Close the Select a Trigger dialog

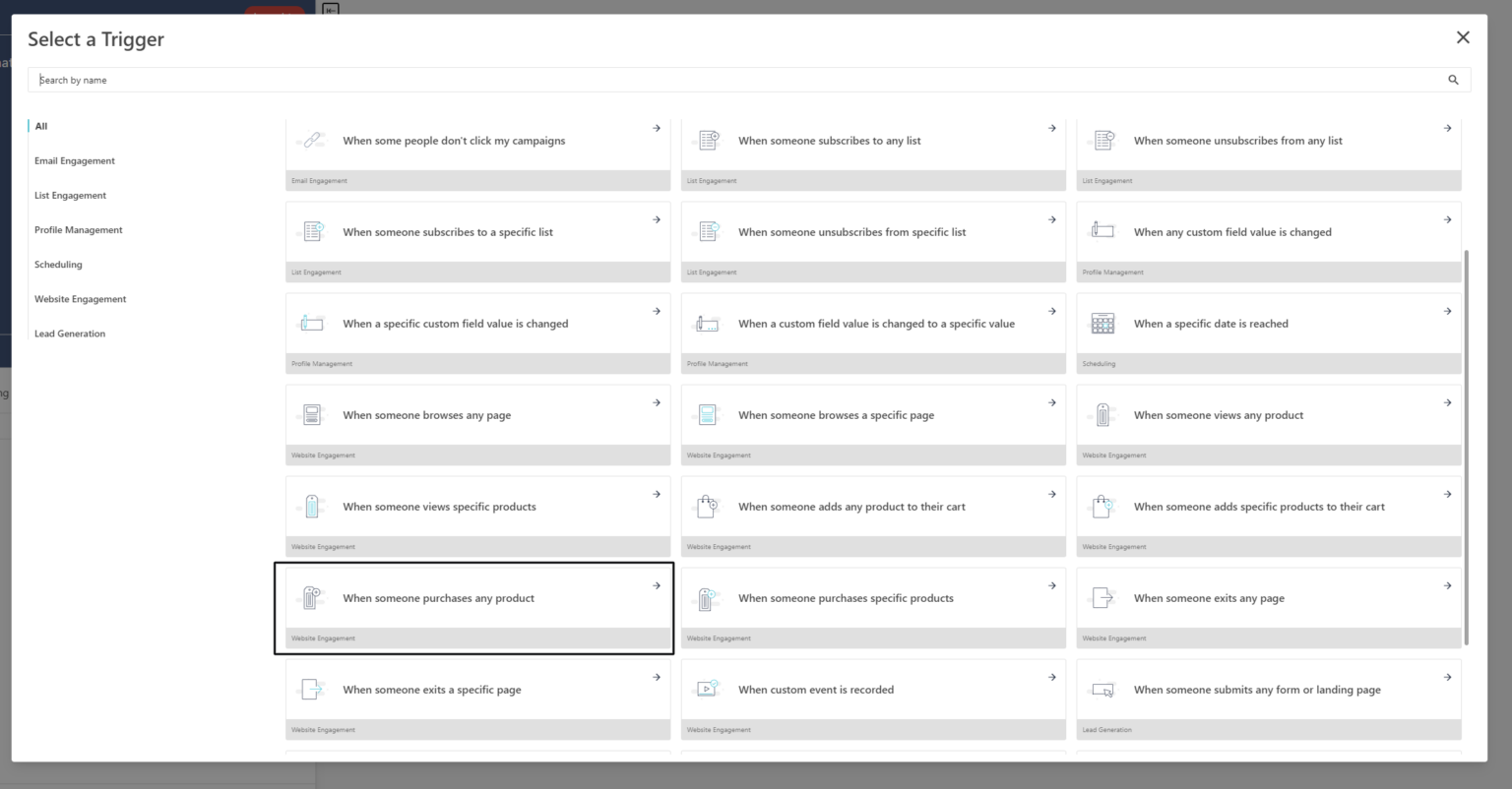pyautogui.click(x=1463, y=36)
